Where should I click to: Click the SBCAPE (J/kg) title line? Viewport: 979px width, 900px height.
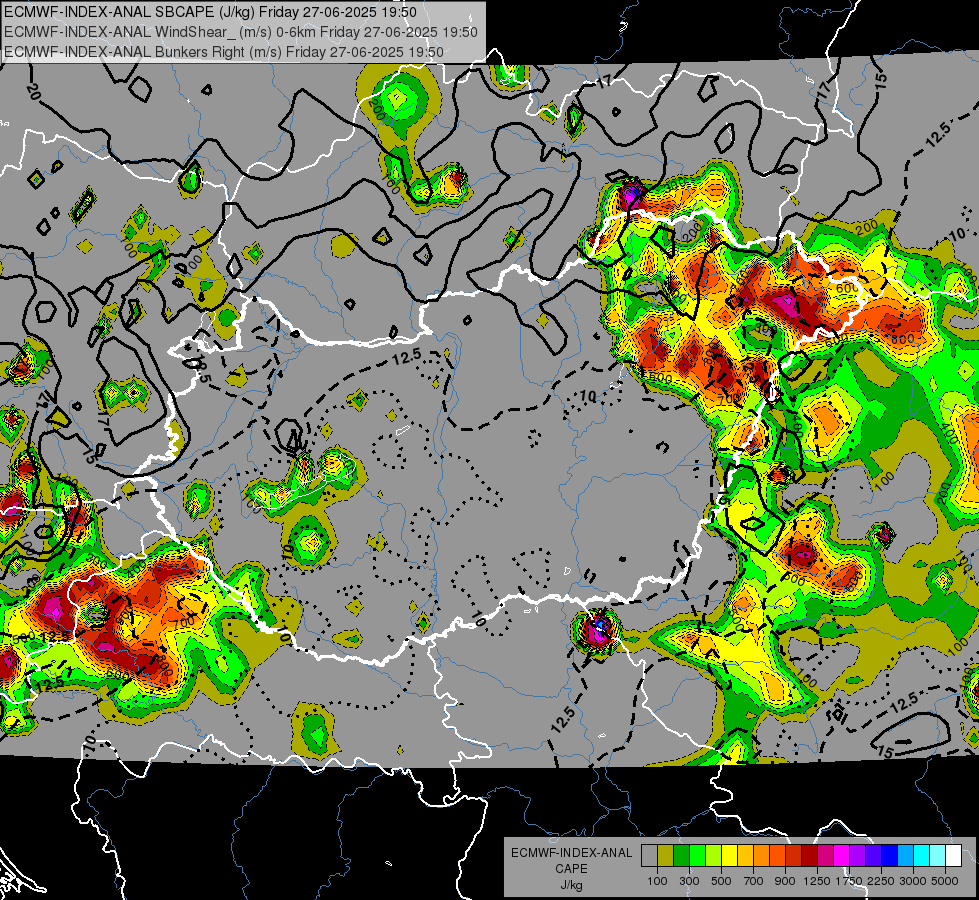pyautogui.click(x=210, y=12)
